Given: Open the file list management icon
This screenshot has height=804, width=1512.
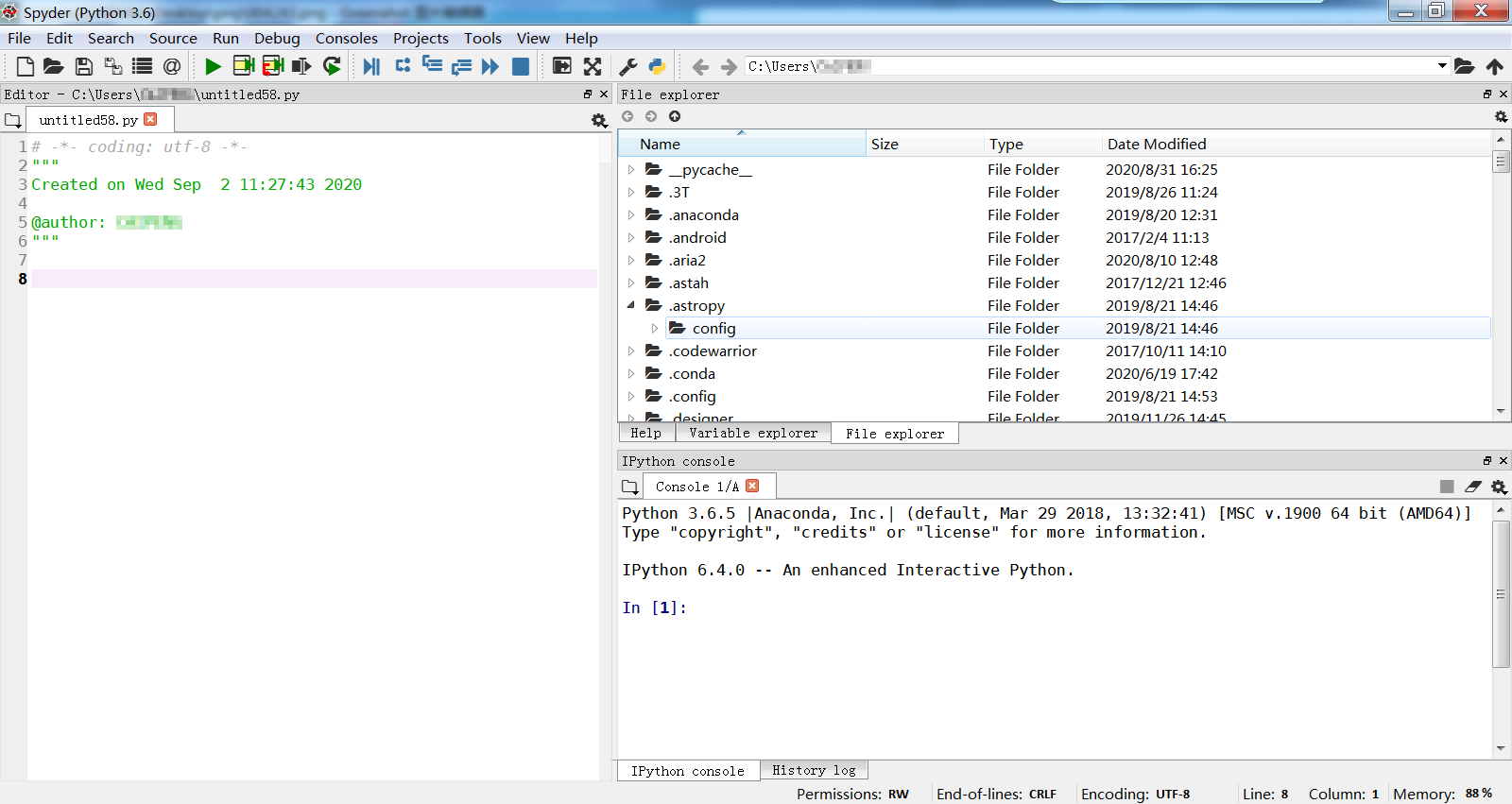Looking at the screenshot, I should pyautogui.click(x=142, y=66).
